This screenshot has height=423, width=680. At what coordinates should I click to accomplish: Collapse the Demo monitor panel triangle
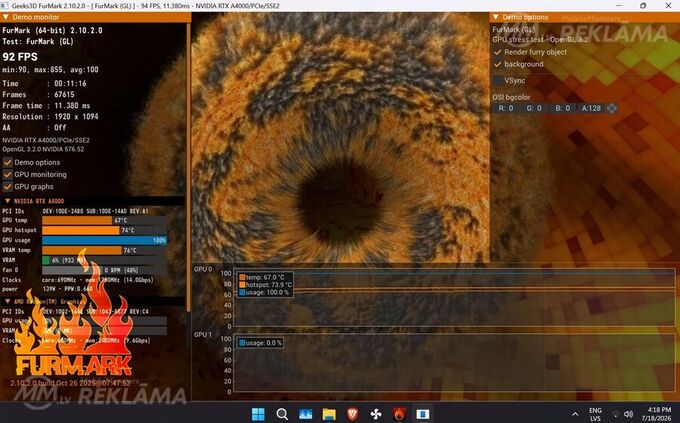tap(6, 17)
